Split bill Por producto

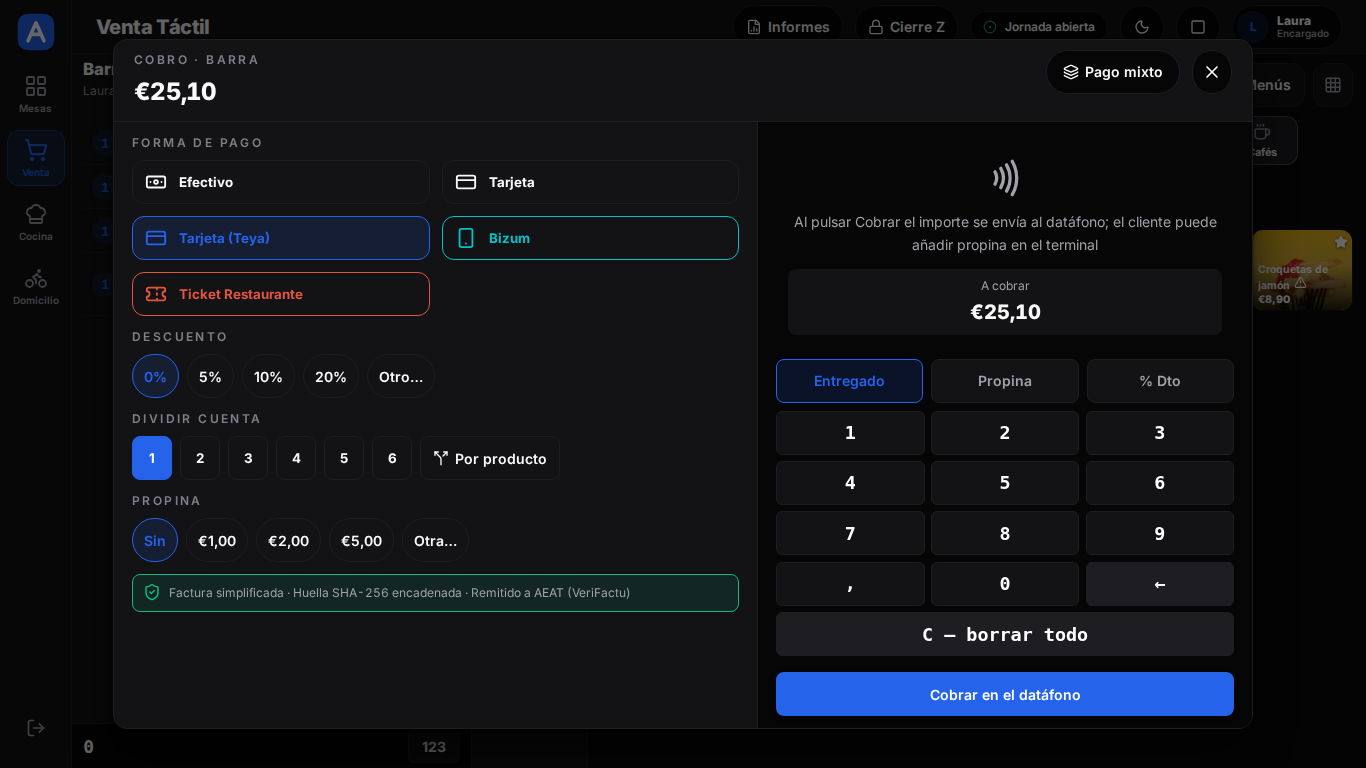490,458
